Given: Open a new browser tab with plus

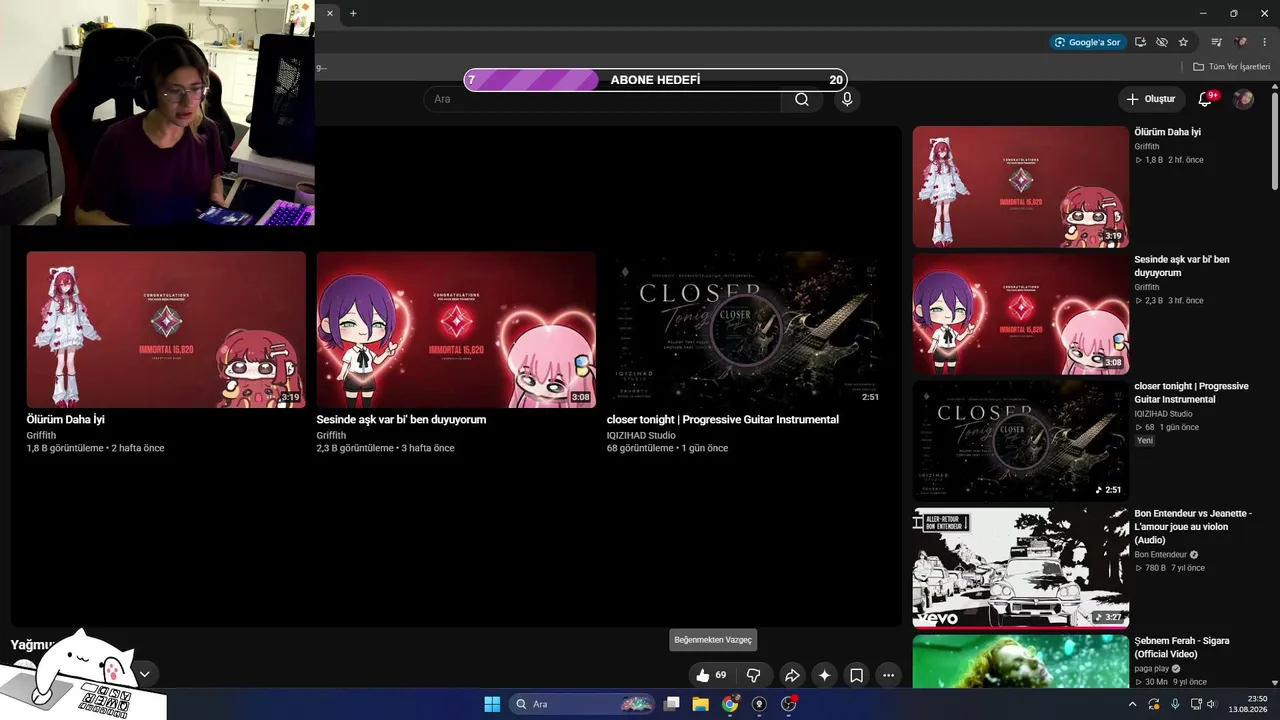Looking at the screenshot, I should (x=353, y=13).
